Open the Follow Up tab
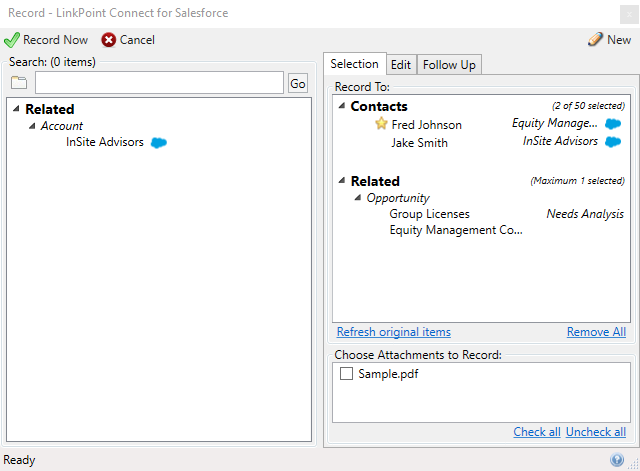 tap(449, 64)
